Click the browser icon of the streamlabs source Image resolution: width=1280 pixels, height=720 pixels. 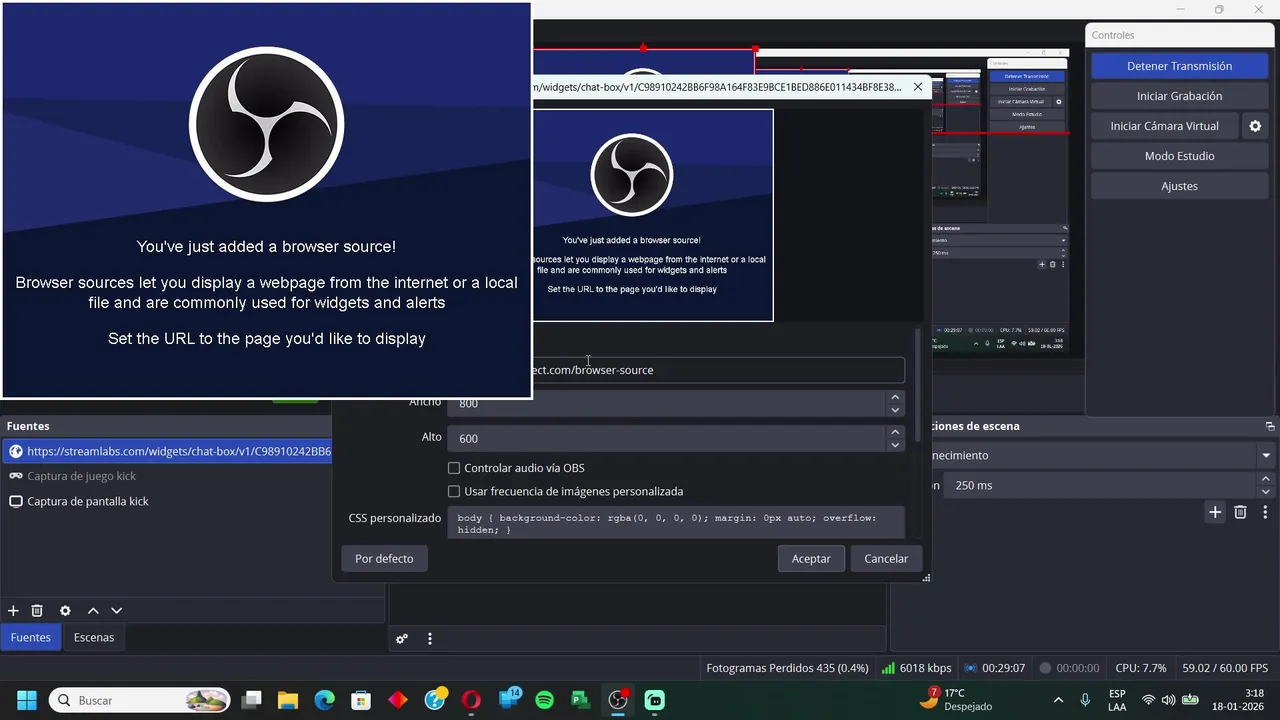point(16,451)
